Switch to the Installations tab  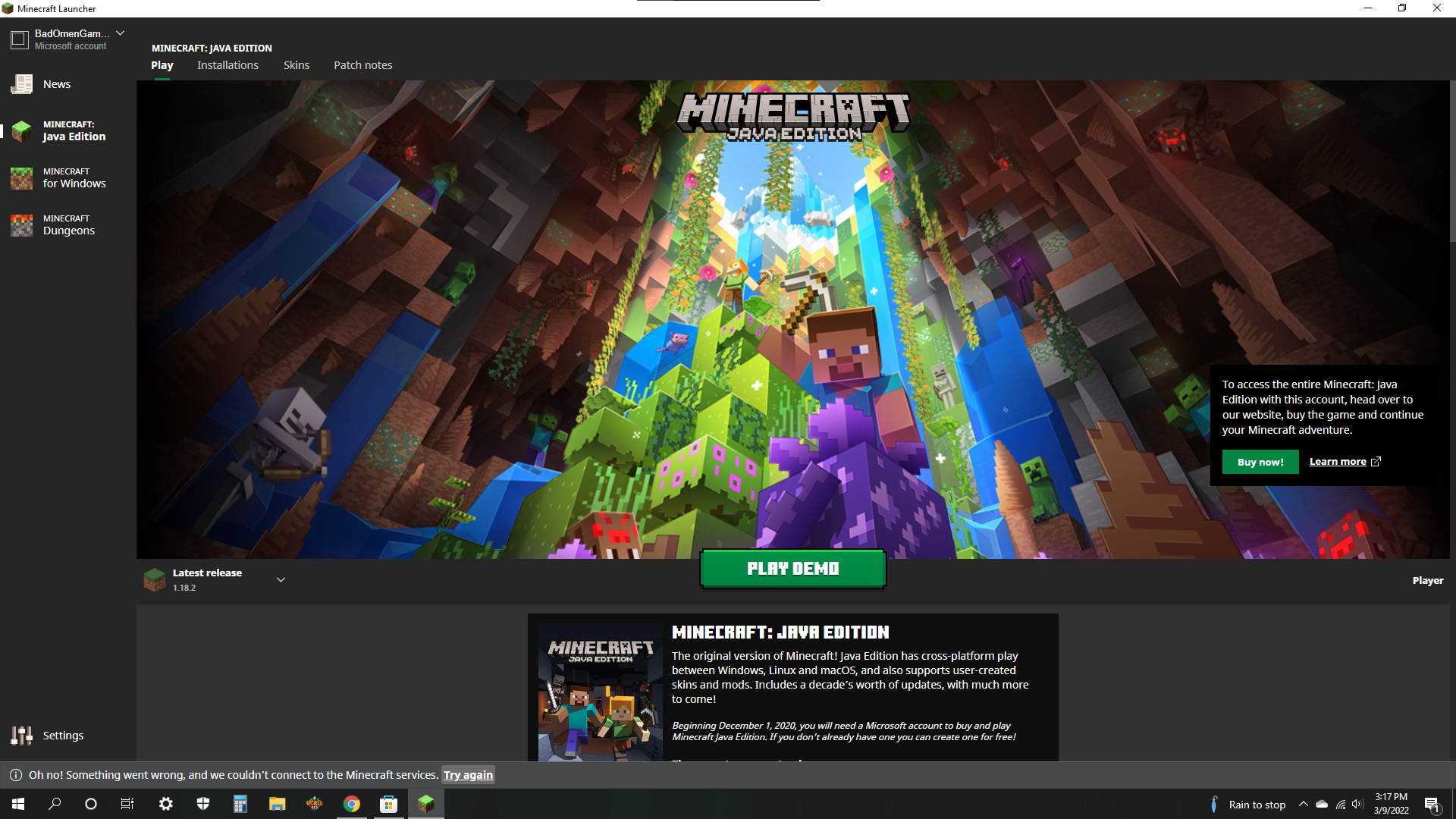coord(227,65)
